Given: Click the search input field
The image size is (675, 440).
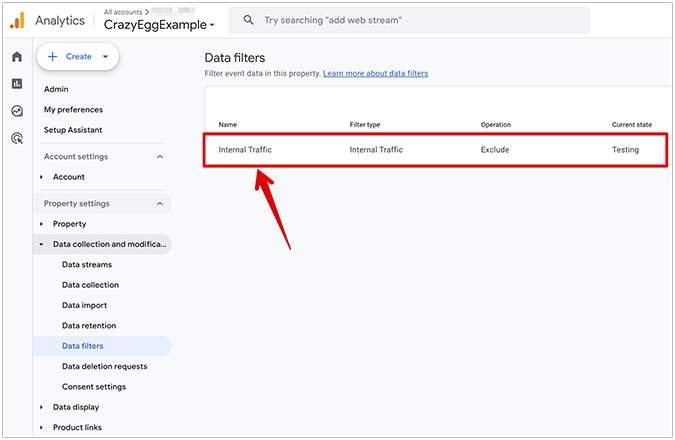Looking at the screenshot, I should [x=420, y=20].
